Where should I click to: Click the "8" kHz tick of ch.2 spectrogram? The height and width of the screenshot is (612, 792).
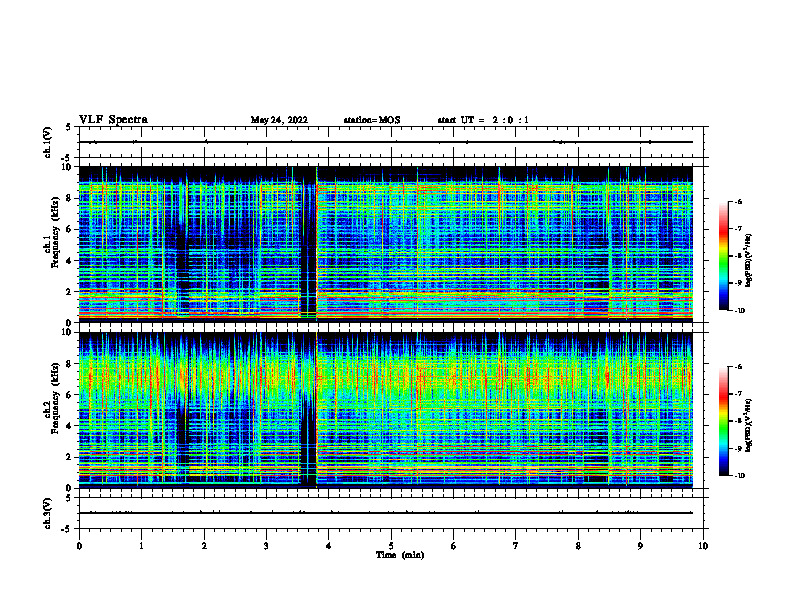point(70,364)
